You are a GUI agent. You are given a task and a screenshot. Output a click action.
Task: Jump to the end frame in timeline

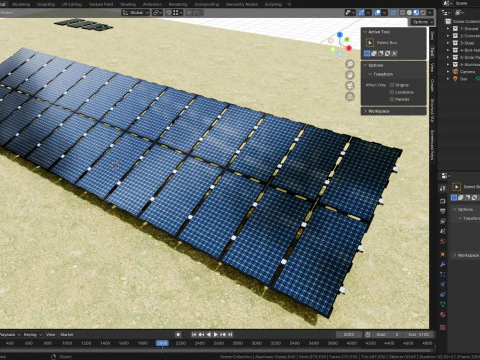(x=230, y=334)
